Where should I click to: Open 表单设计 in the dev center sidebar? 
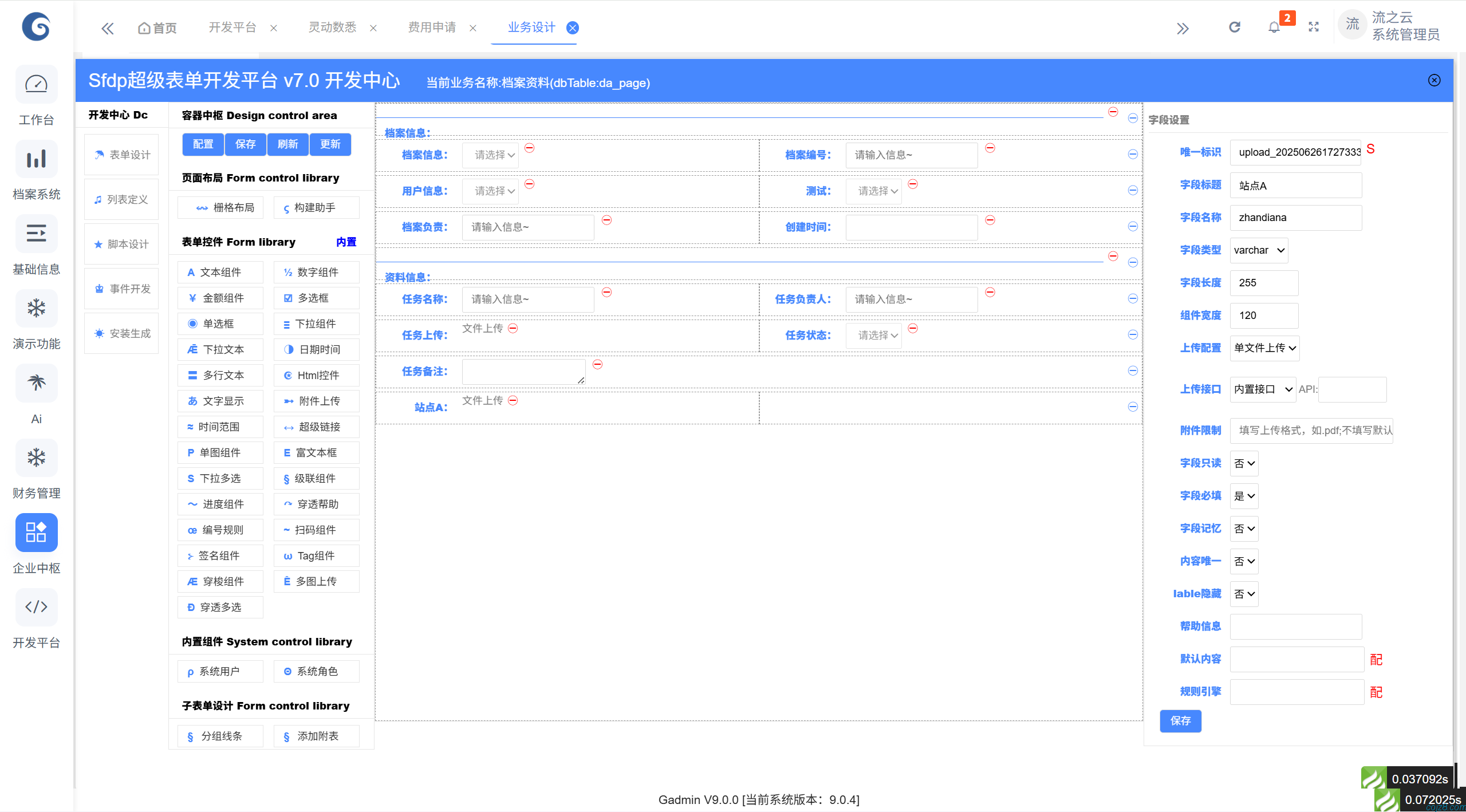click(x=121, y=154)
